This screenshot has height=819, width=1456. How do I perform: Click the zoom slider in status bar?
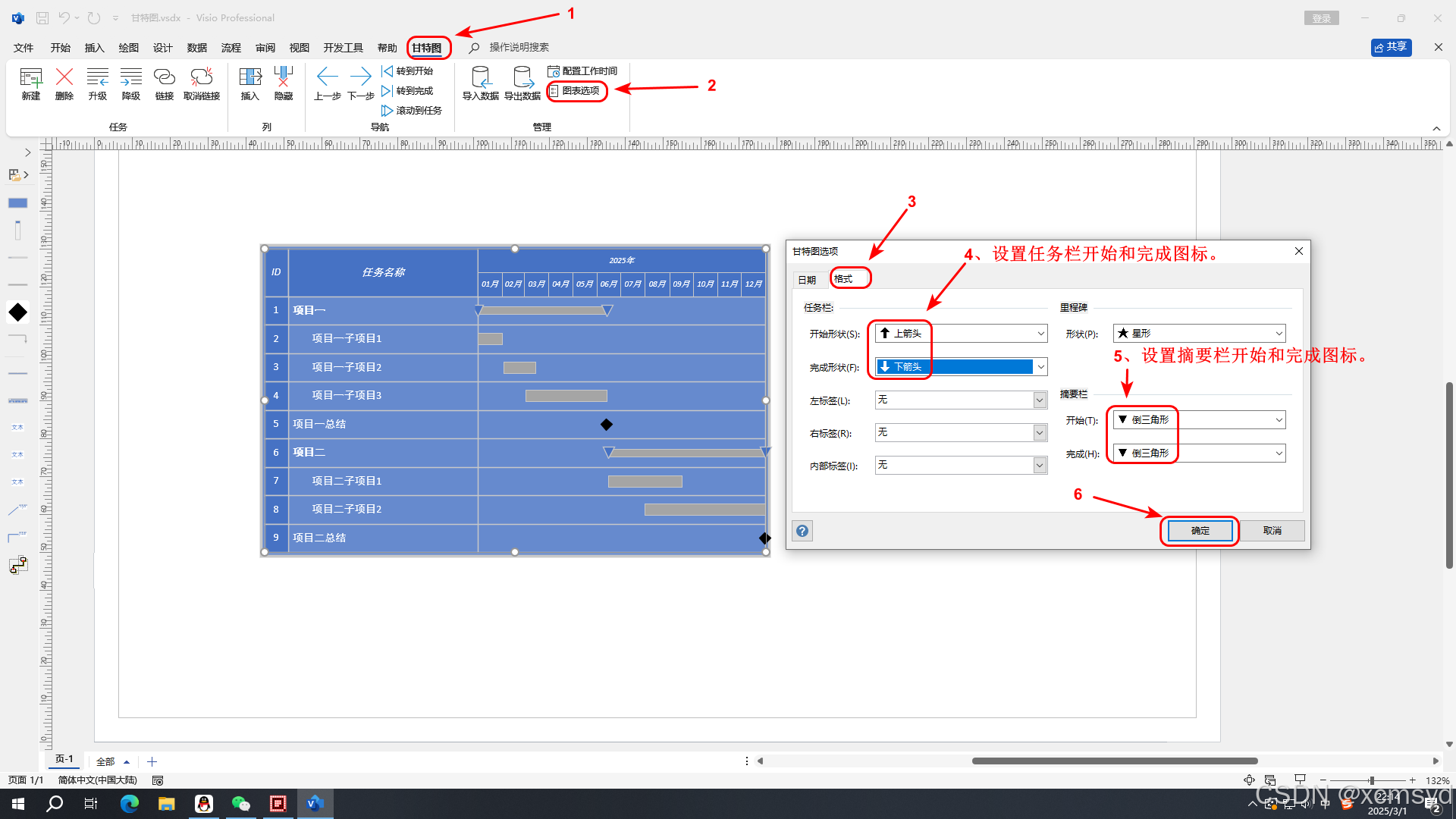click(1370, 780)
